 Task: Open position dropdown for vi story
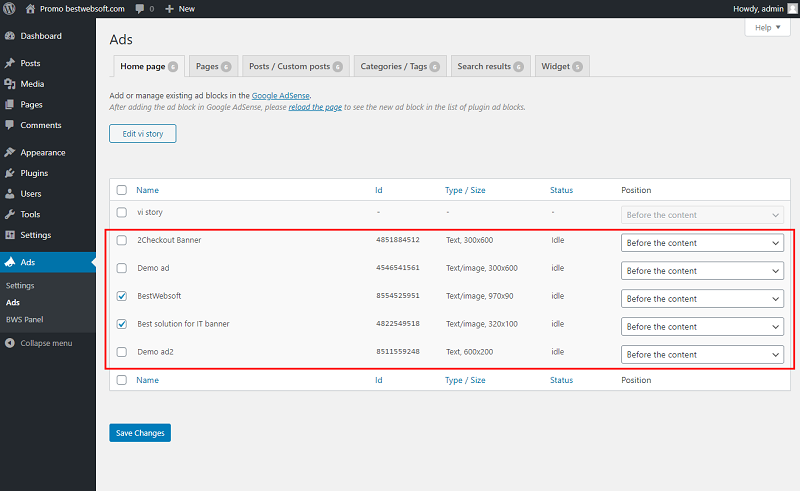(x=702, y=215)
